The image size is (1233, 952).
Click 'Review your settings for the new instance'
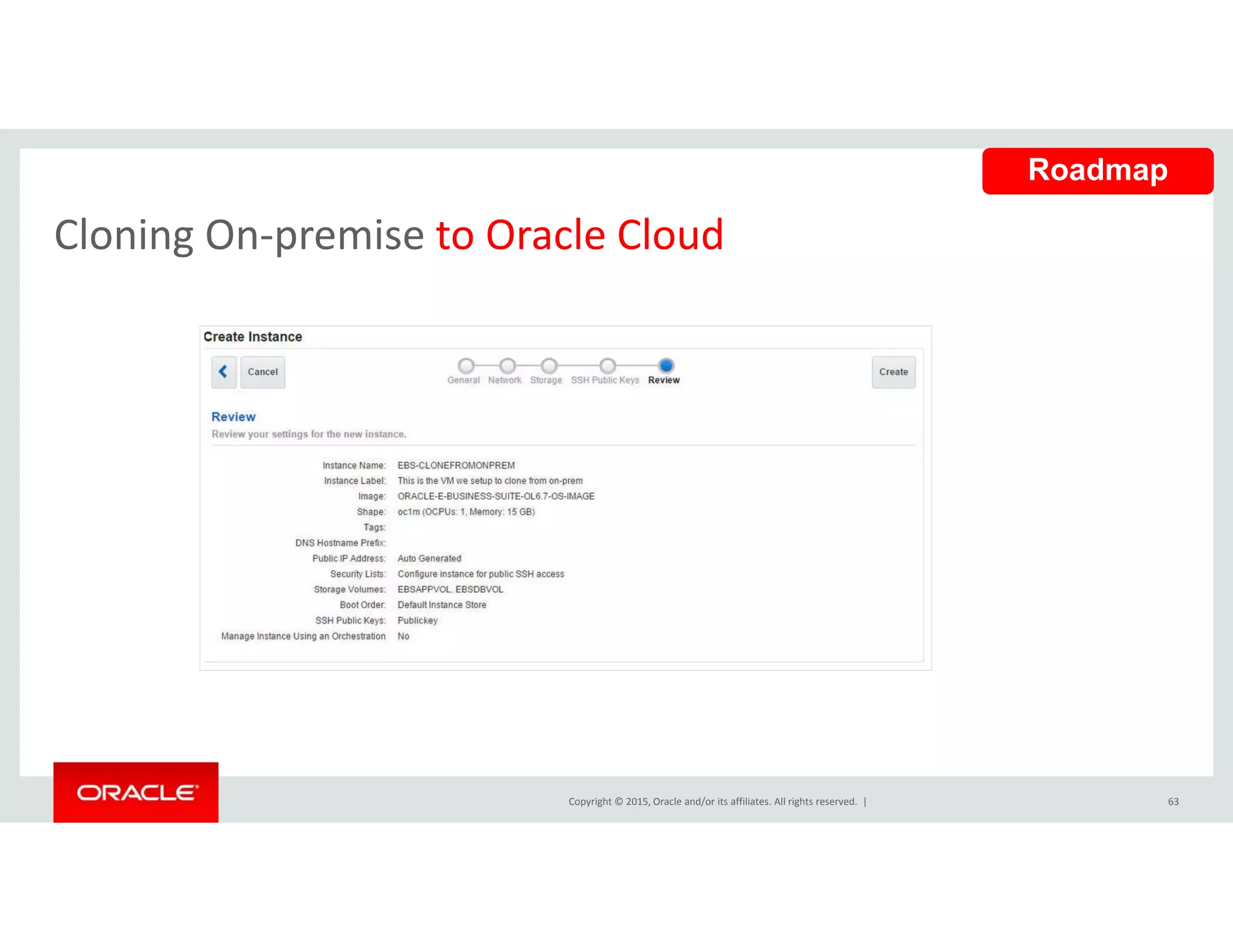point(309,434)
